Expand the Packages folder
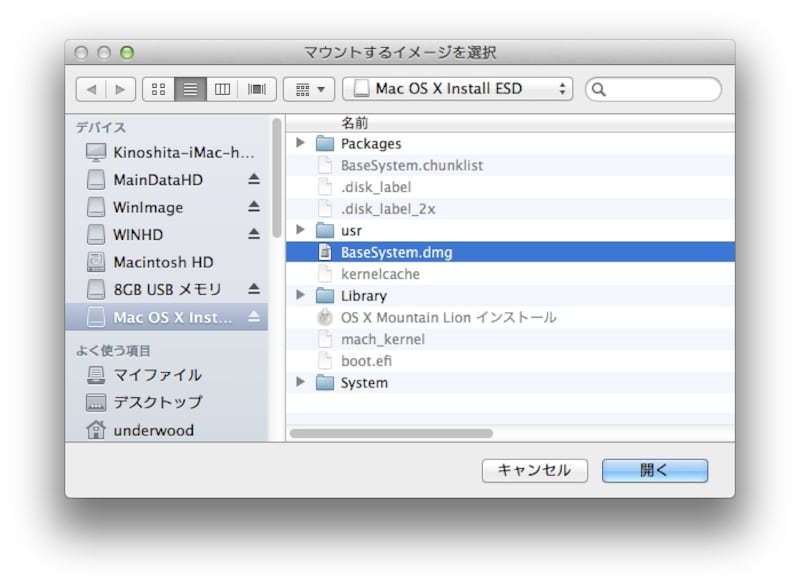The image size is (800, 588). coord(301,143)
